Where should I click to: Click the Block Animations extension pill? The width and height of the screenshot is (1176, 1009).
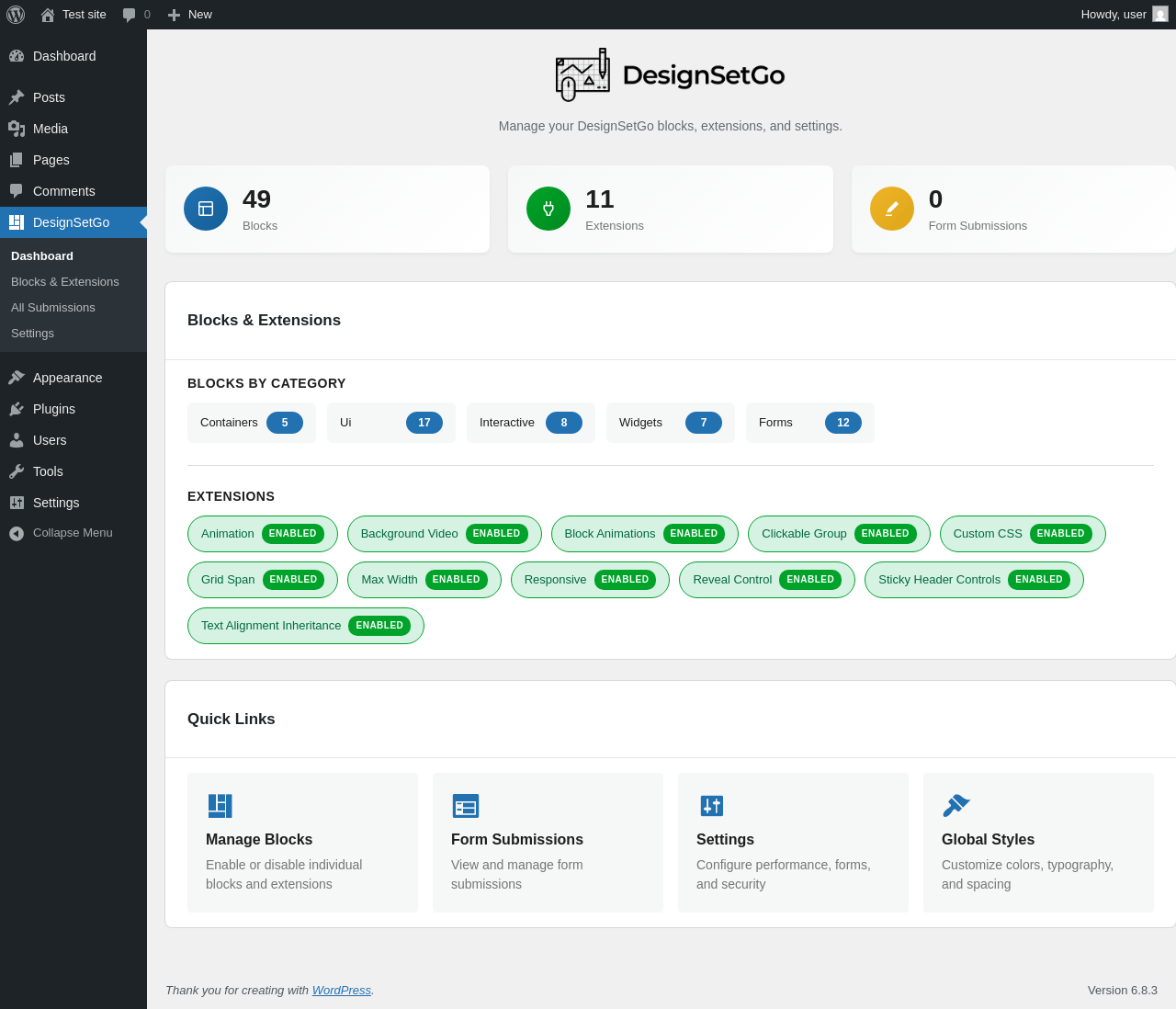[x=645, y=534]
